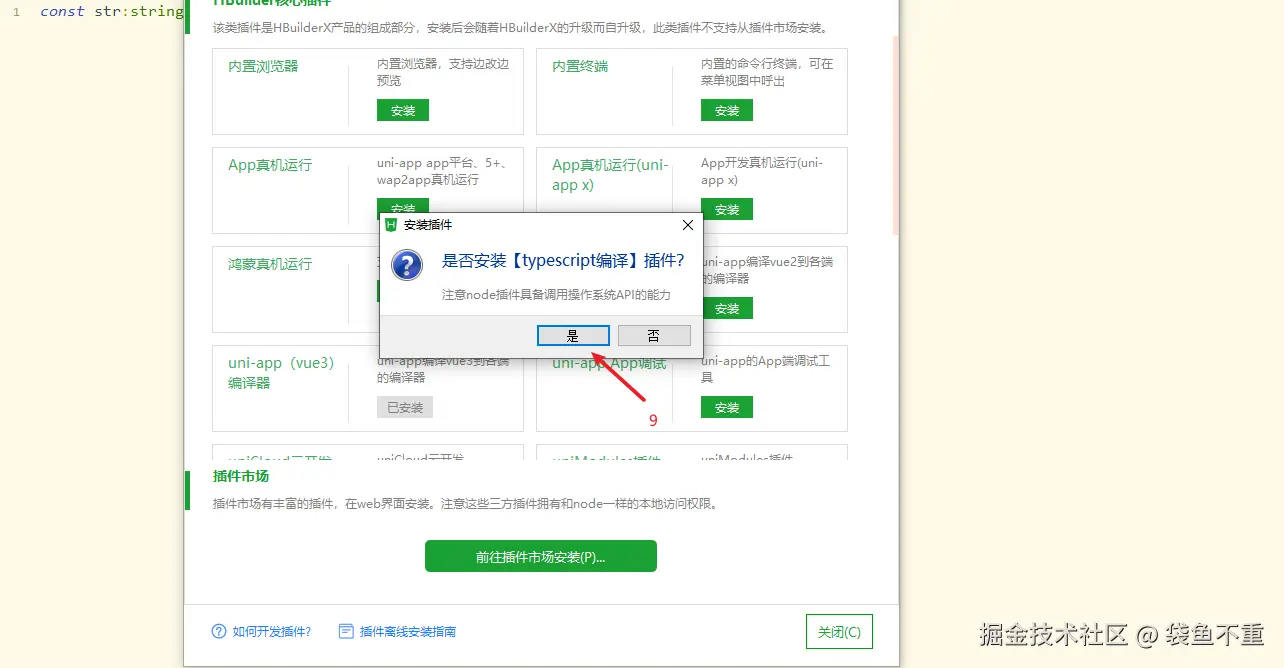Viewport: 1284px width, 668px height.
Task: Click 安装 under uni-app编译vue2到各端 description
Action: [x=727, y=308]
